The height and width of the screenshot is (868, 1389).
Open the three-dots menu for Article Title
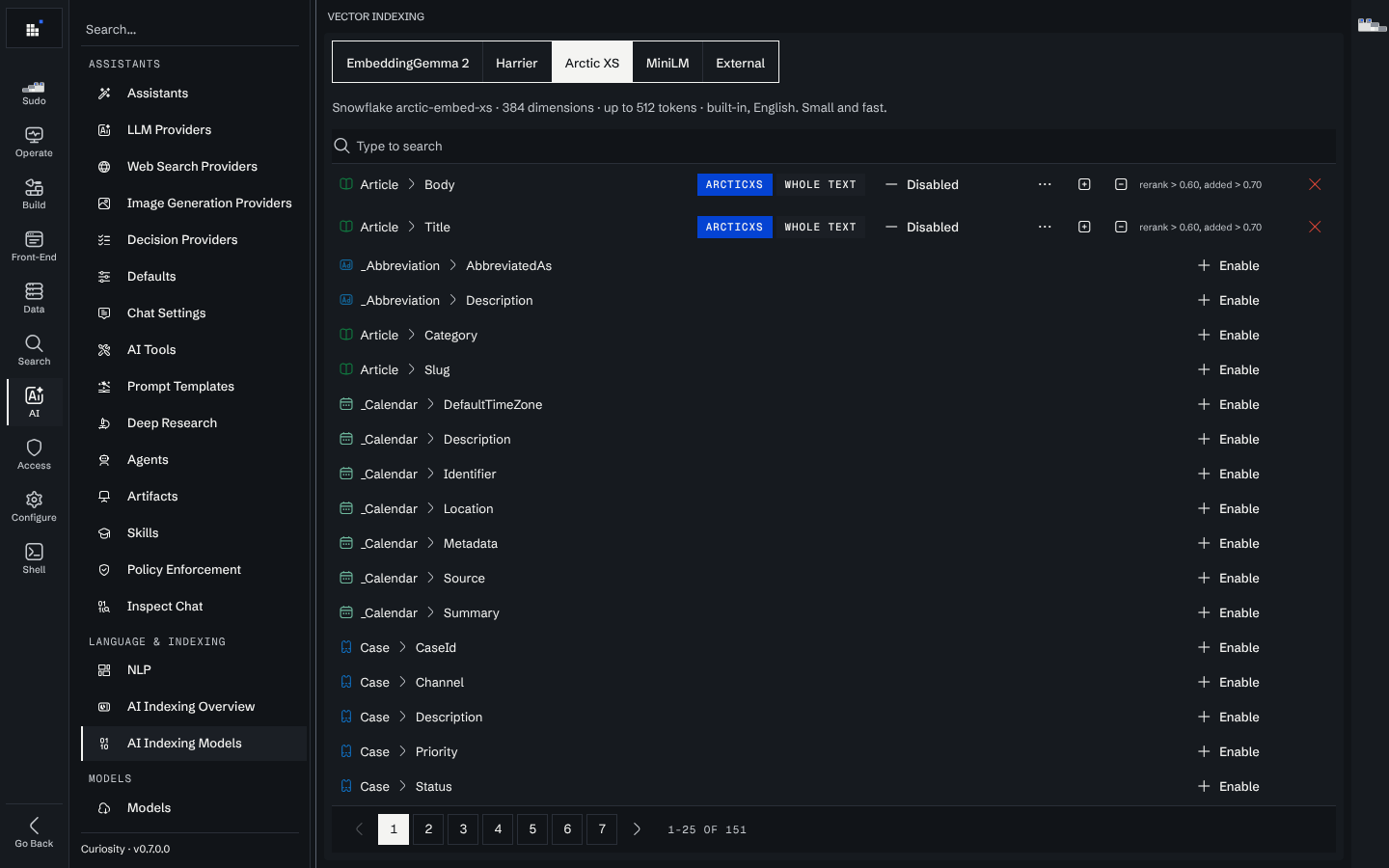point(1045,227)
